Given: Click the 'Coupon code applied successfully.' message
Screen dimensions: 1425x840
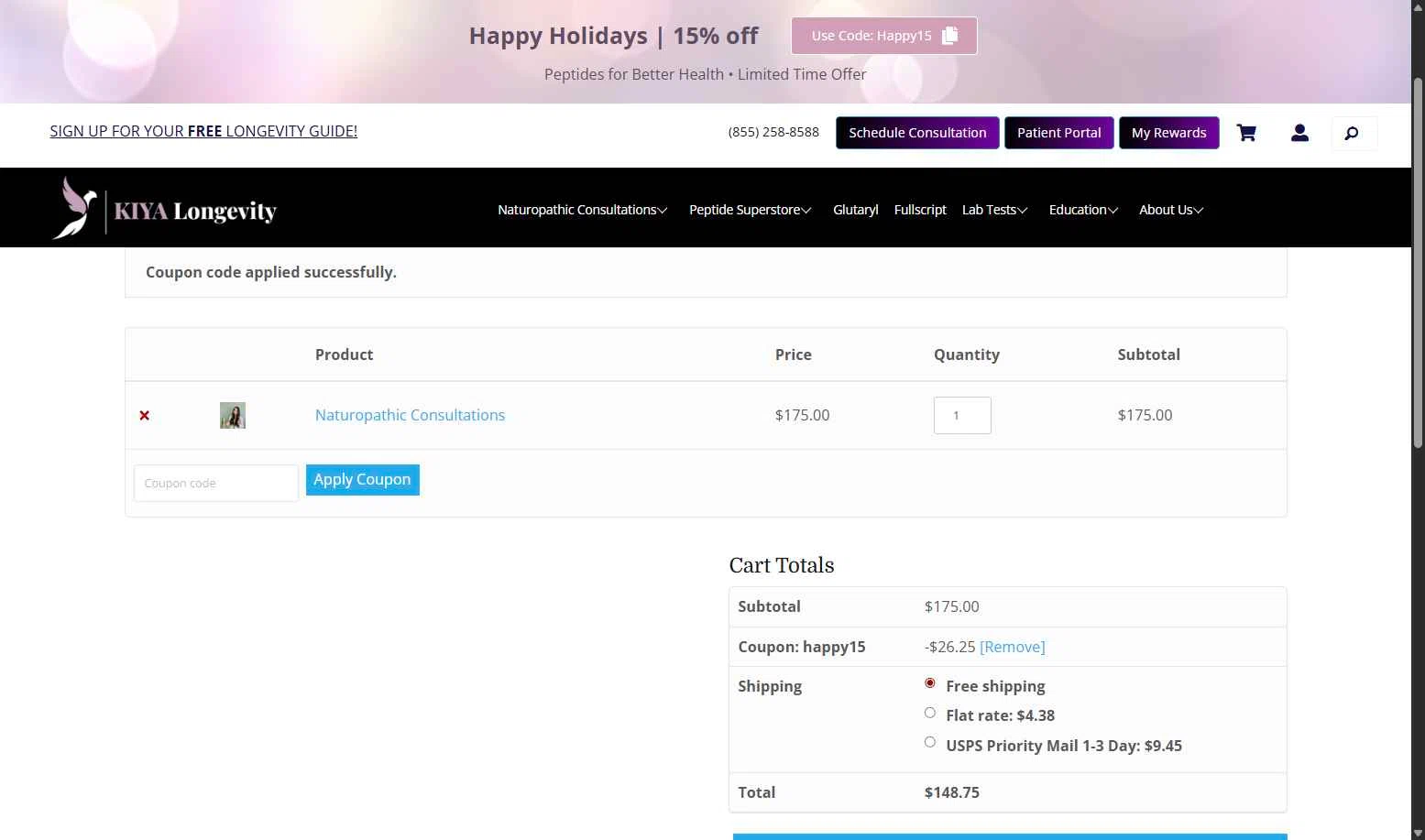Looking at the screenshot, I should [x=271, y=272].
